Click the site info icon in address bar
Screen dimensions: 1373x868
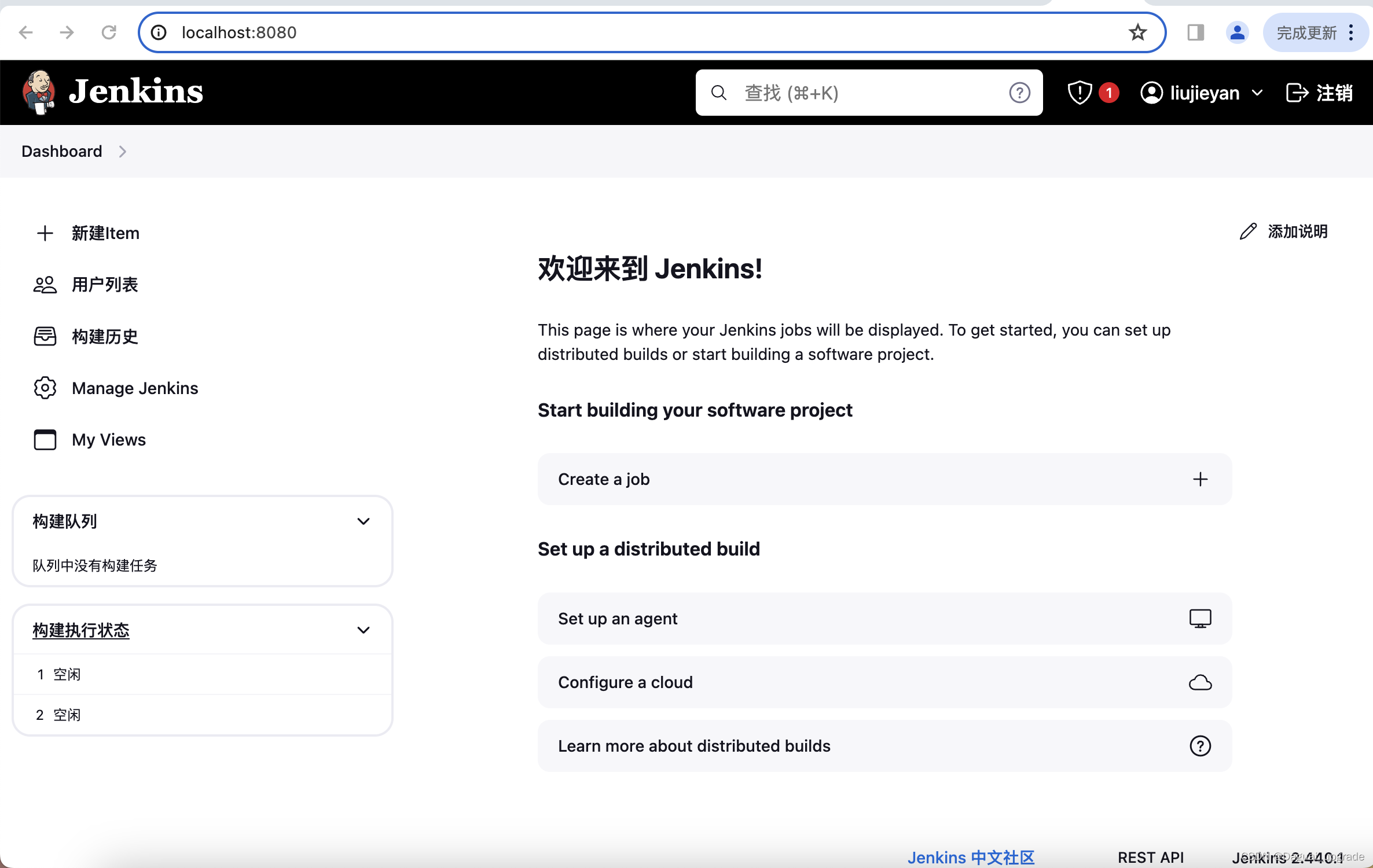pyautogui.click(x=159, y=32)
